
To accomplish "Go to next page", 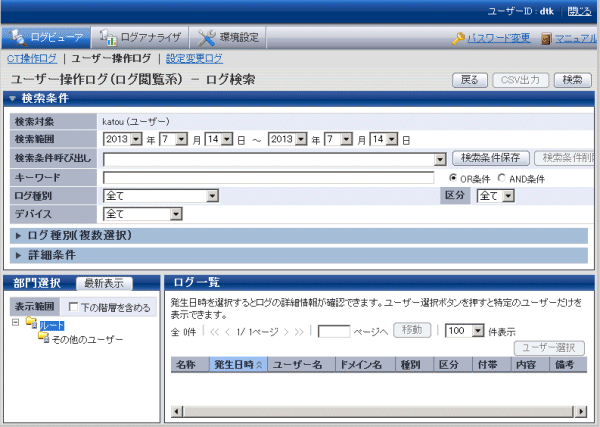I will click(x=286, y=332).
